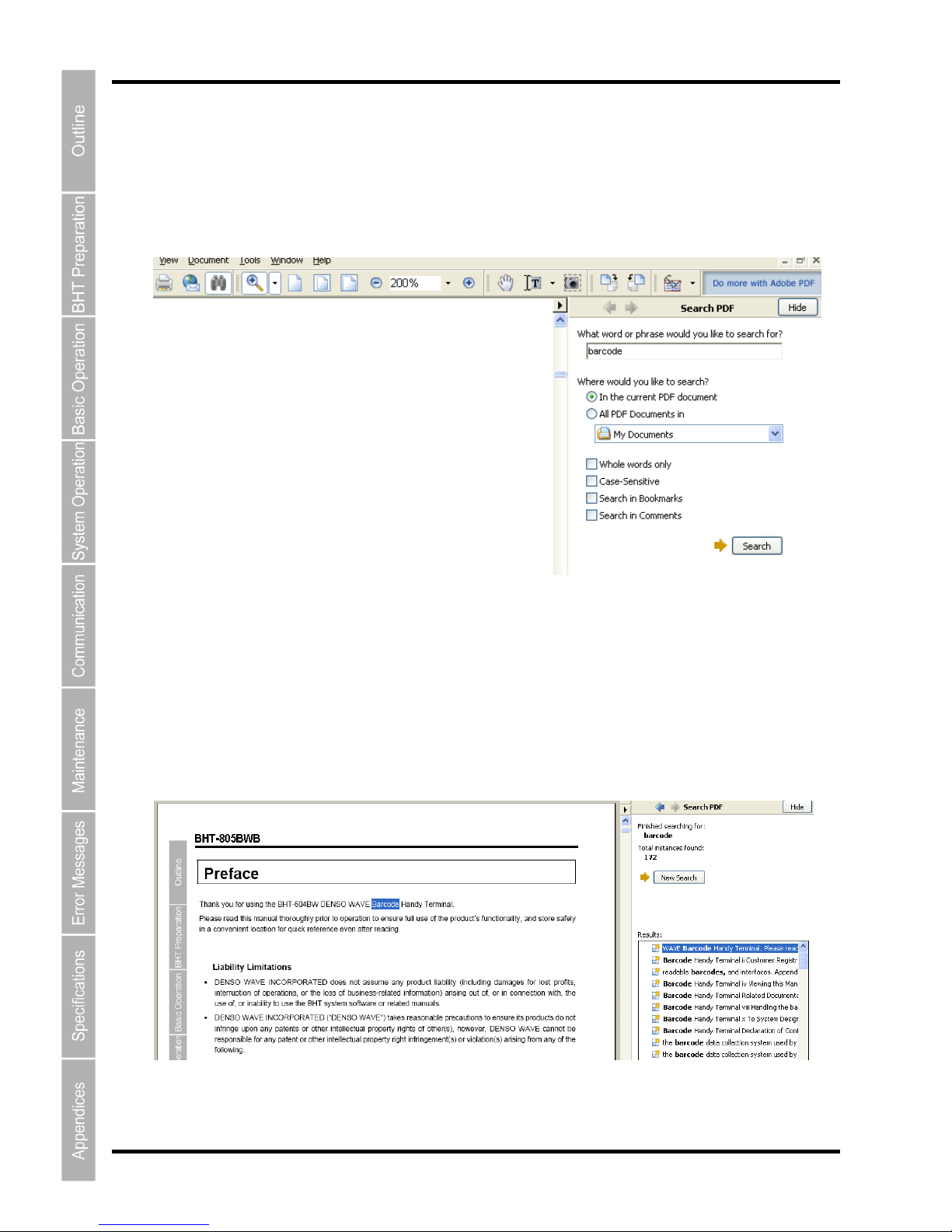Open the Zoom In tool dropdown arrow
The image size is (952, 1232).
coord(275,283)
